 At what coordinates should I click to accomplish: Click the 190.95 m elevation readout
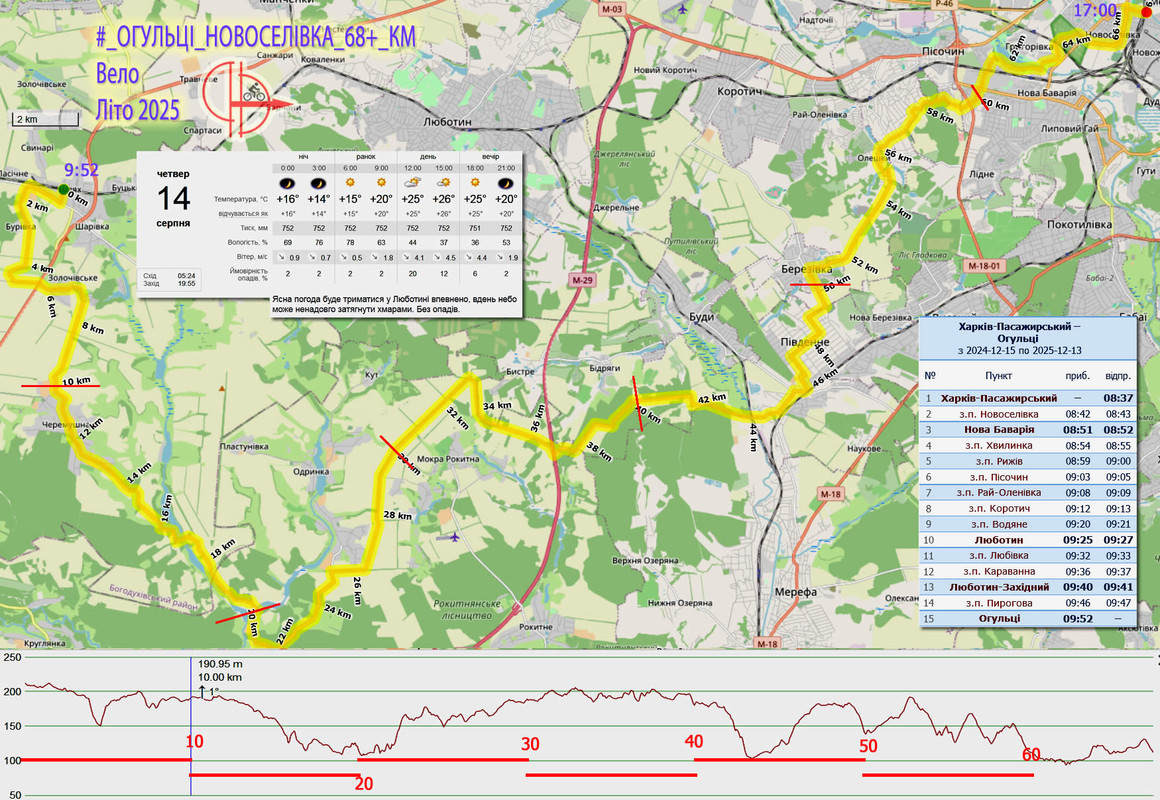[x=220, y=664]
